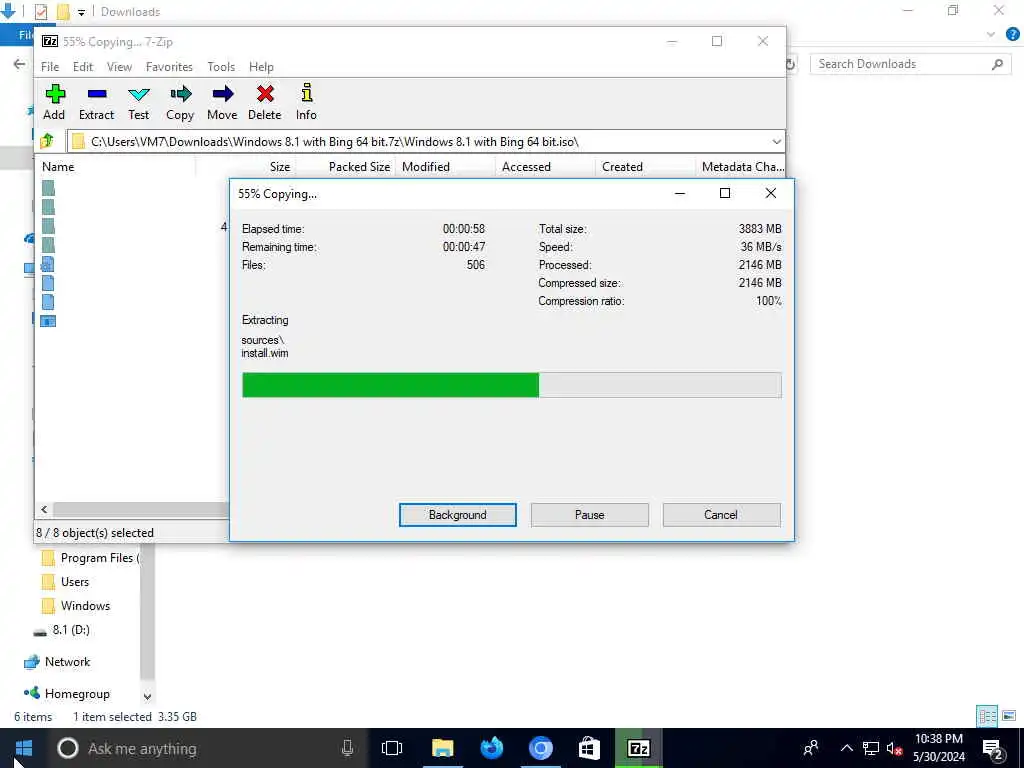
Task: Pause the copying operation
Action: click(590, 515)
